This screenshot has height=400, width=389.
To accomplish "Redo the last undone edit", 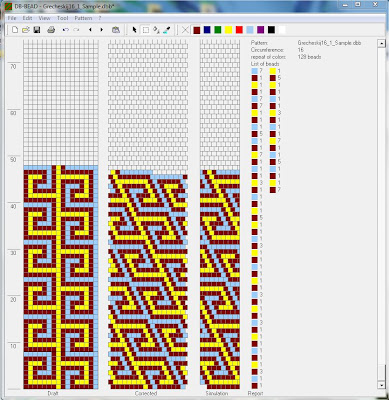I will (76, 30).
